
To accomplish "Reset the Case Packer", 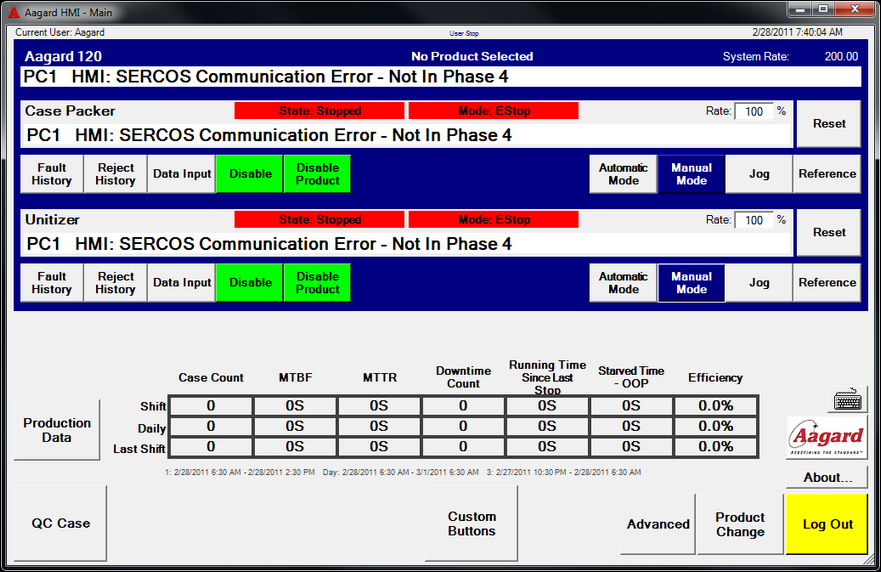I will tap(829, 124).
